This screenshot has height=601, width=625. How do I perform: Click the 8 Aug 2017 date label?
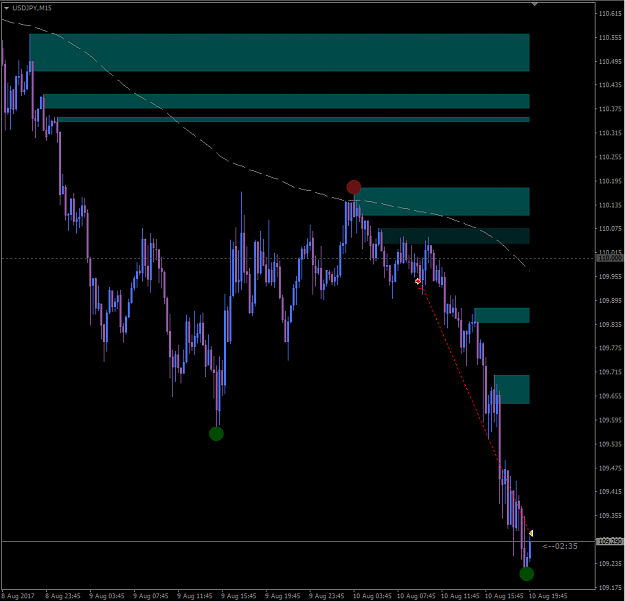click(18, 596)
